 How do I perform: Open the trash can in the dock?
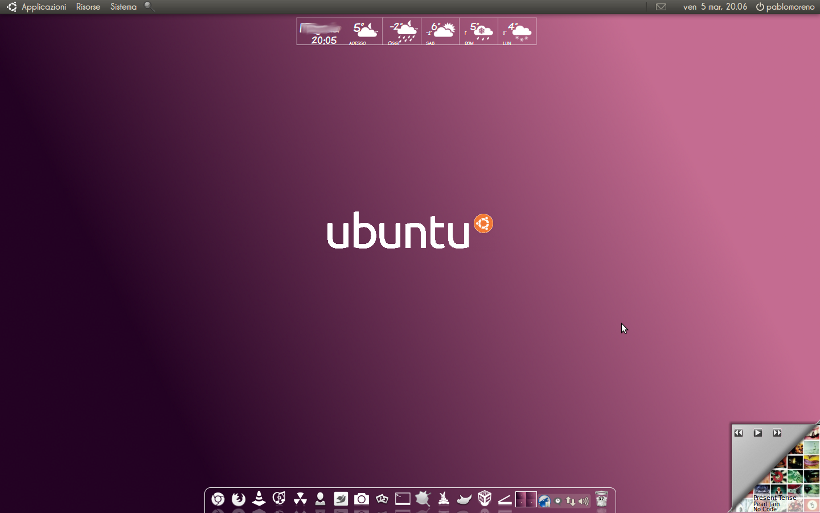601,499
